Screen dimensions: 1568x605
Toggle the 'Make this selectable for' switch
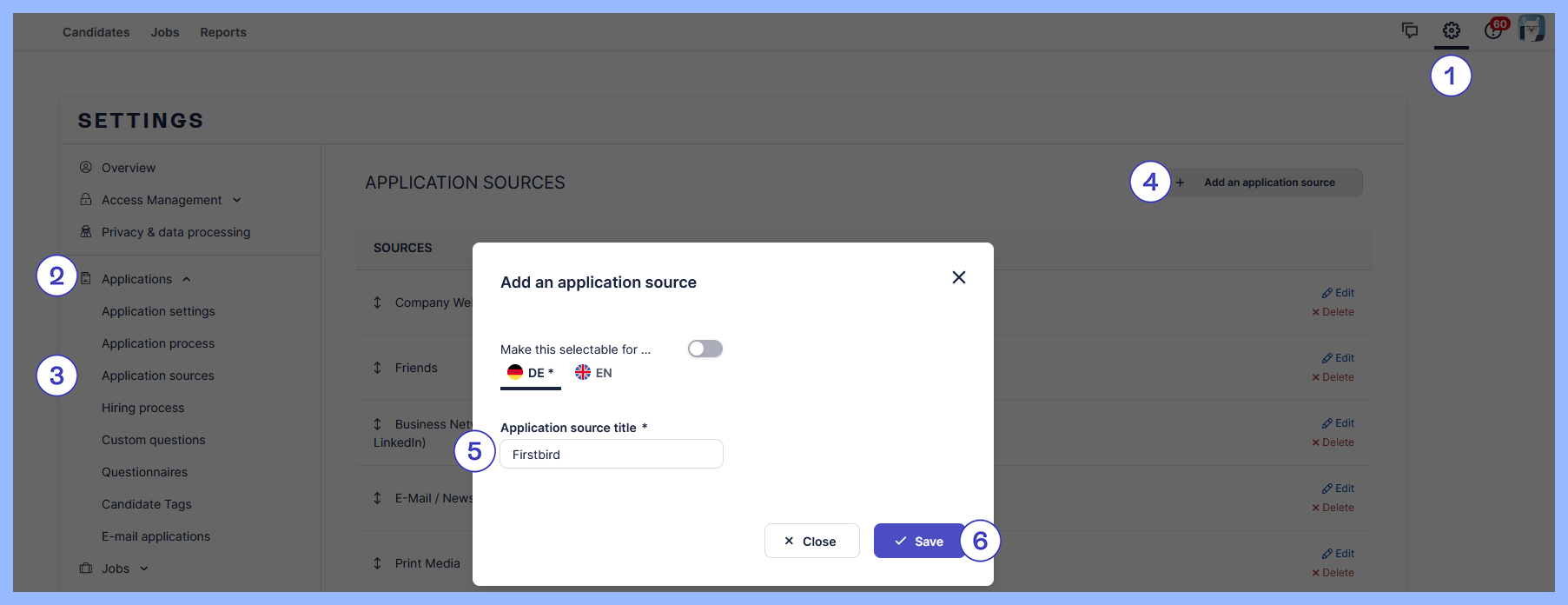pos(705,349)
